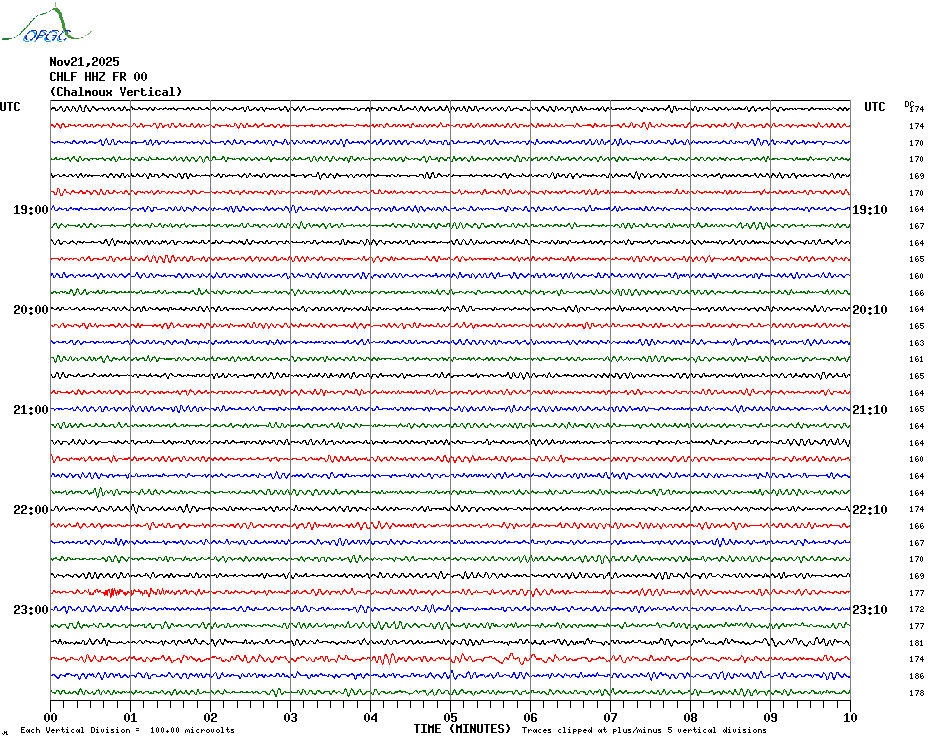Click the 07 minute axis label
The image size is (930, 744).
click(x=611, y=717)
